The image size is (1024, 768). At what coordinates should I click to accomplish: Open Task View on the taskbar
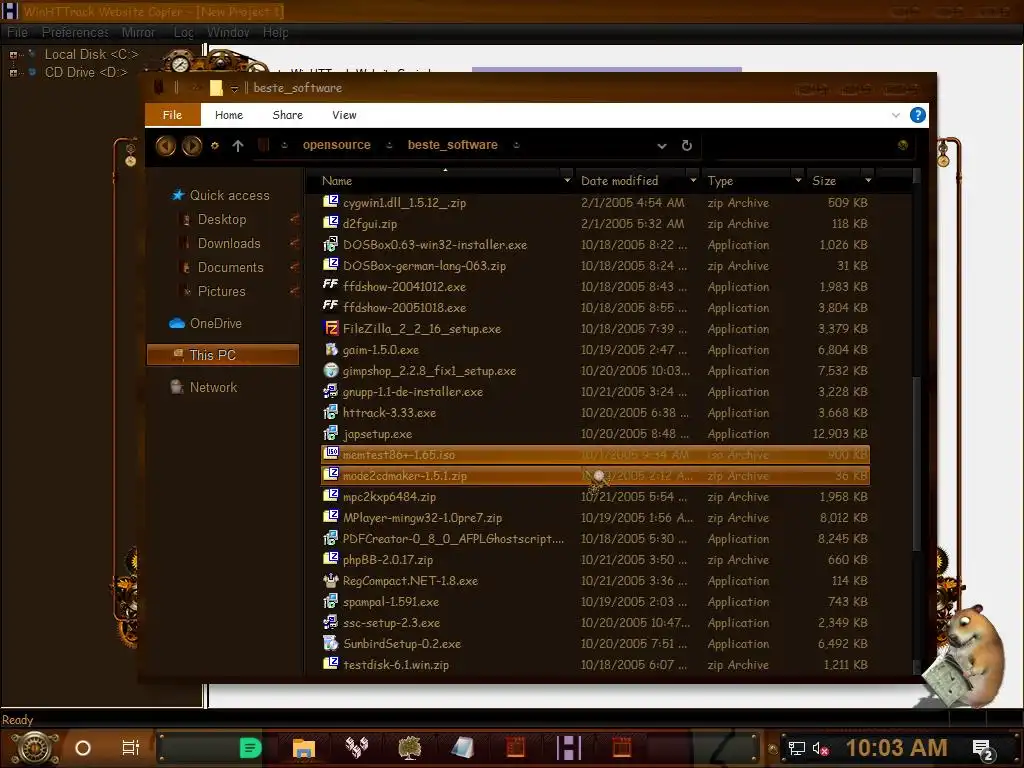pyautogui.click(x=131, y=748)
